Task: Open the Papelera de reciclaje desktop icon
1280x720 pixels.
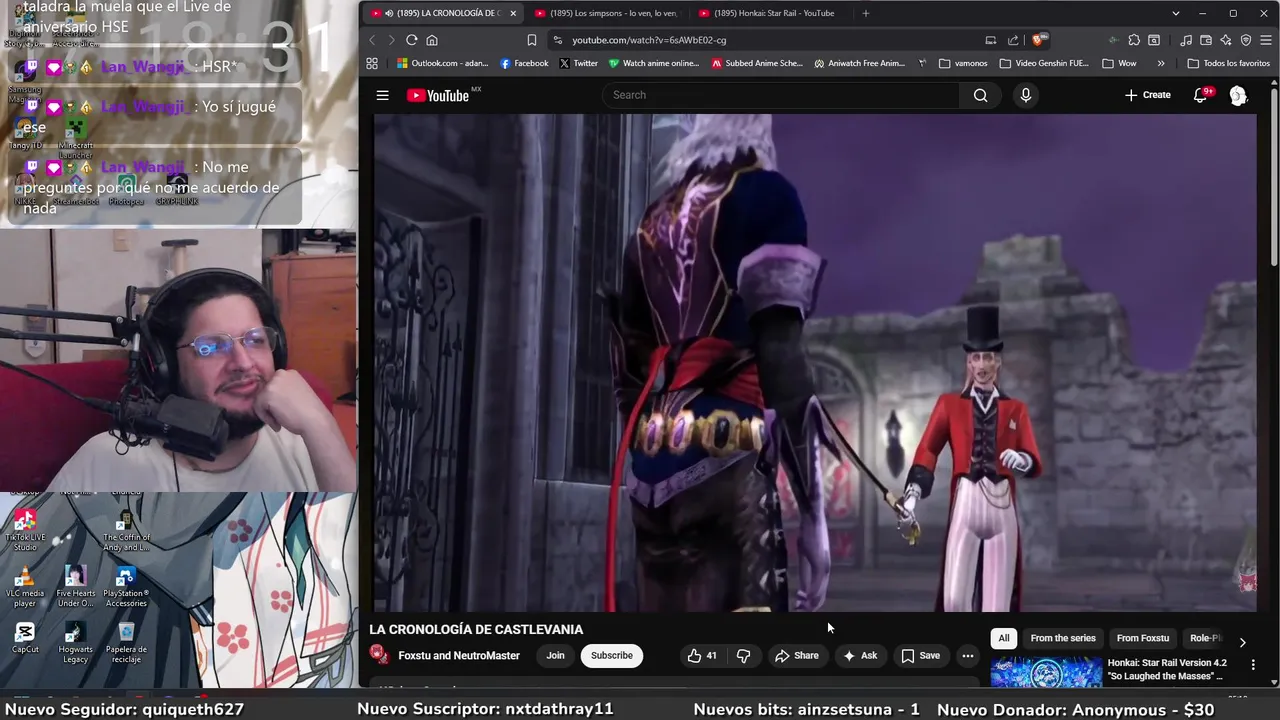Action: click(x=126, y=643)
